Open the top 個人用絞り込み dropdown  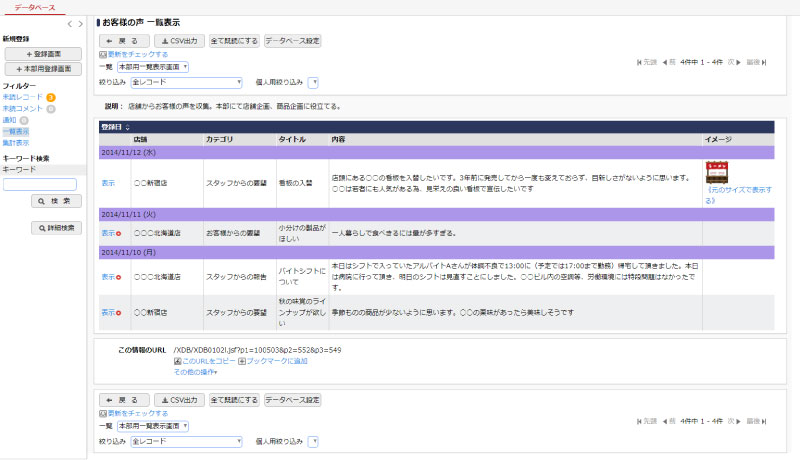[x=313, y=83]
